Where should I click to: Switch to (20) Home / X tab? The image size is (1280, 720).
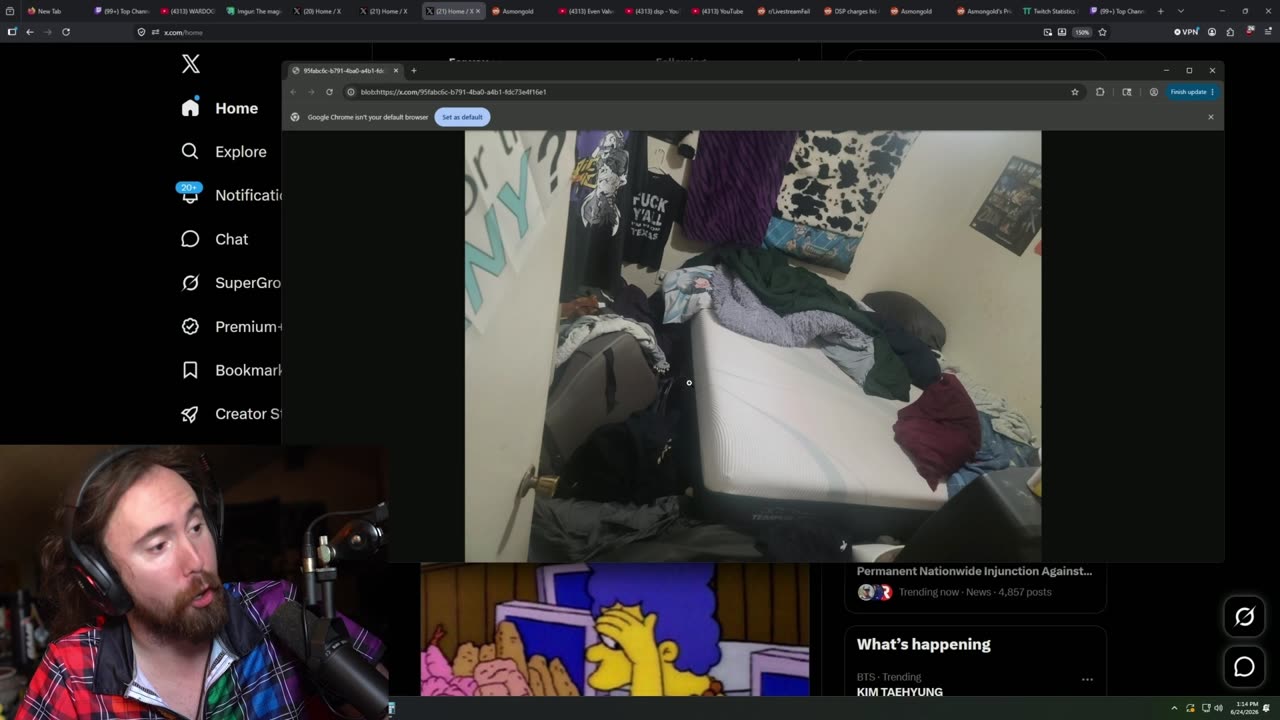click(320, 11)
